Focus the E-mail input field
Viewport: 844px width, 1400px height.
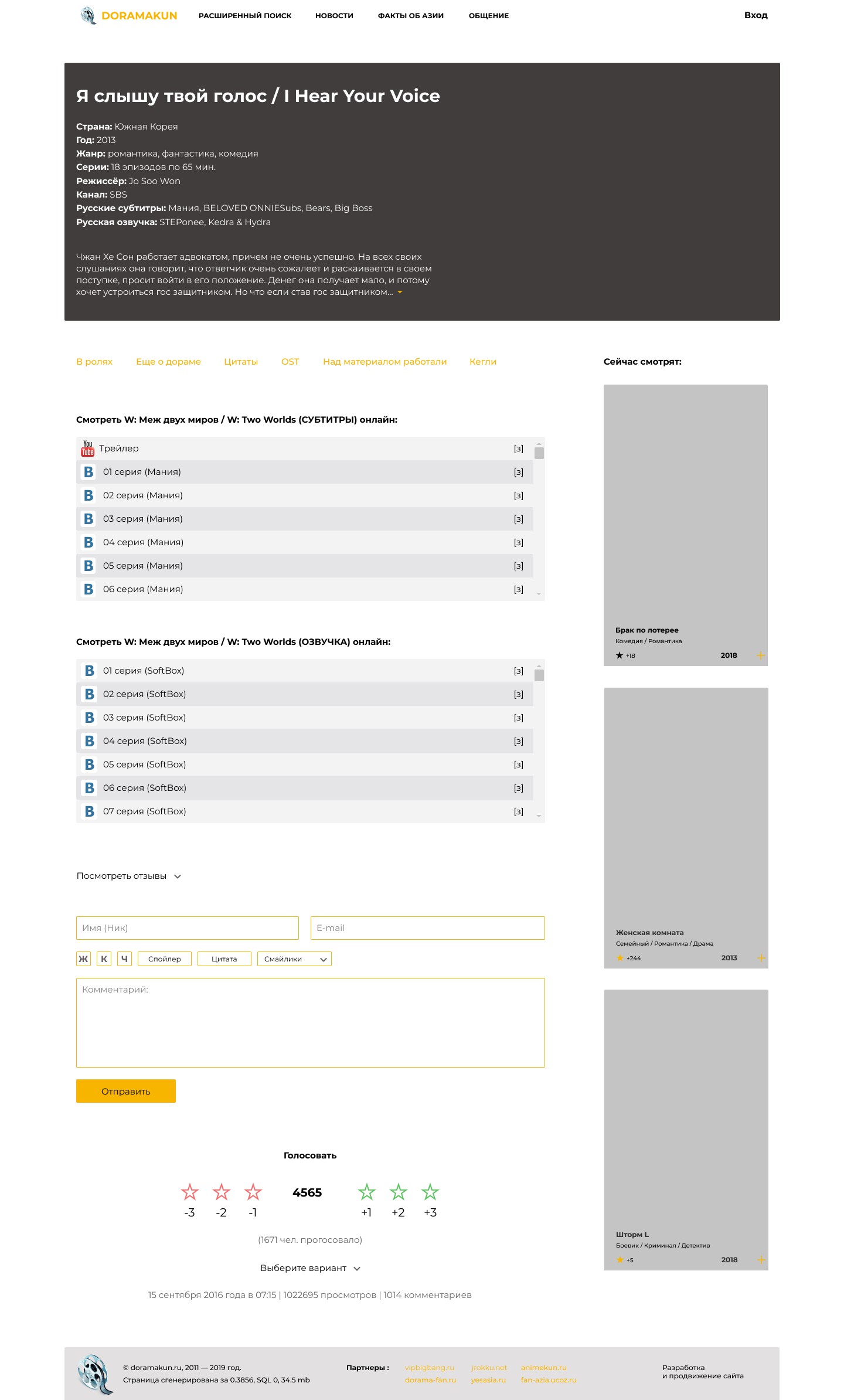[x=428, y=928]
